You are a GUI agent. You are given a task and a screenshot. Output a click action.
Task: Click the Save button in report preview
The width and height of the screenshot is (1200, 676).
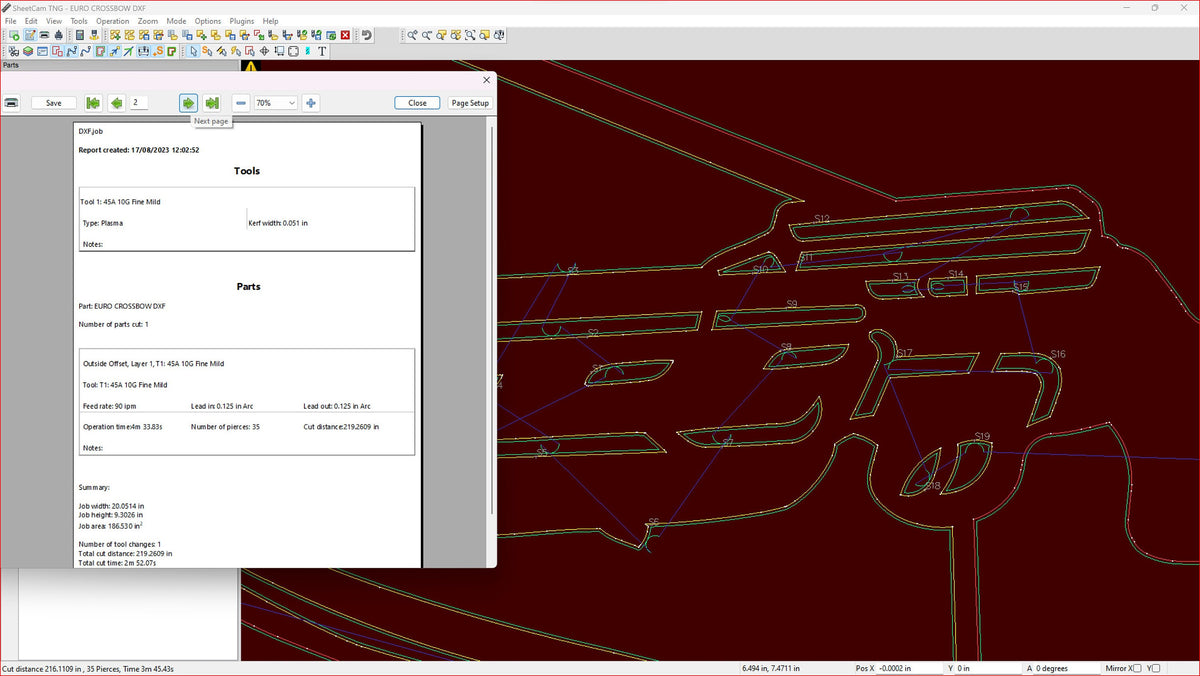[x=54, y=103]
